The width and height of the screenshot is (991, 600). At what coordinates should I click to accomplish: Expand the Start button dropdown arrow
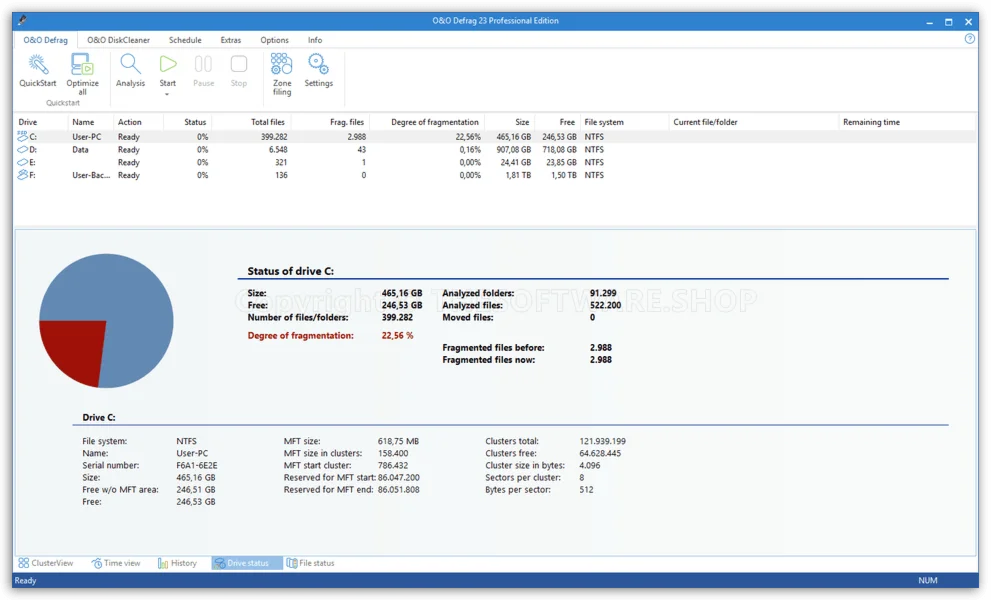168,94
